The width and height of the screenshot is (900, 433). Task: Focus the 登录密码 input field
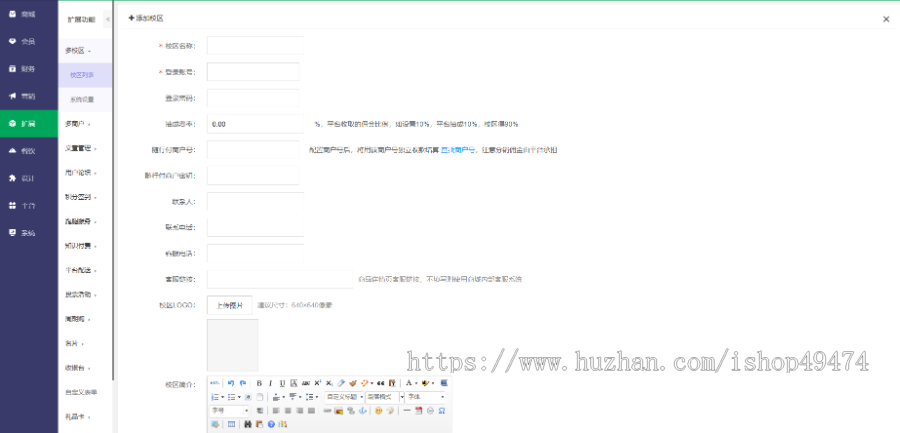(253, 98)
